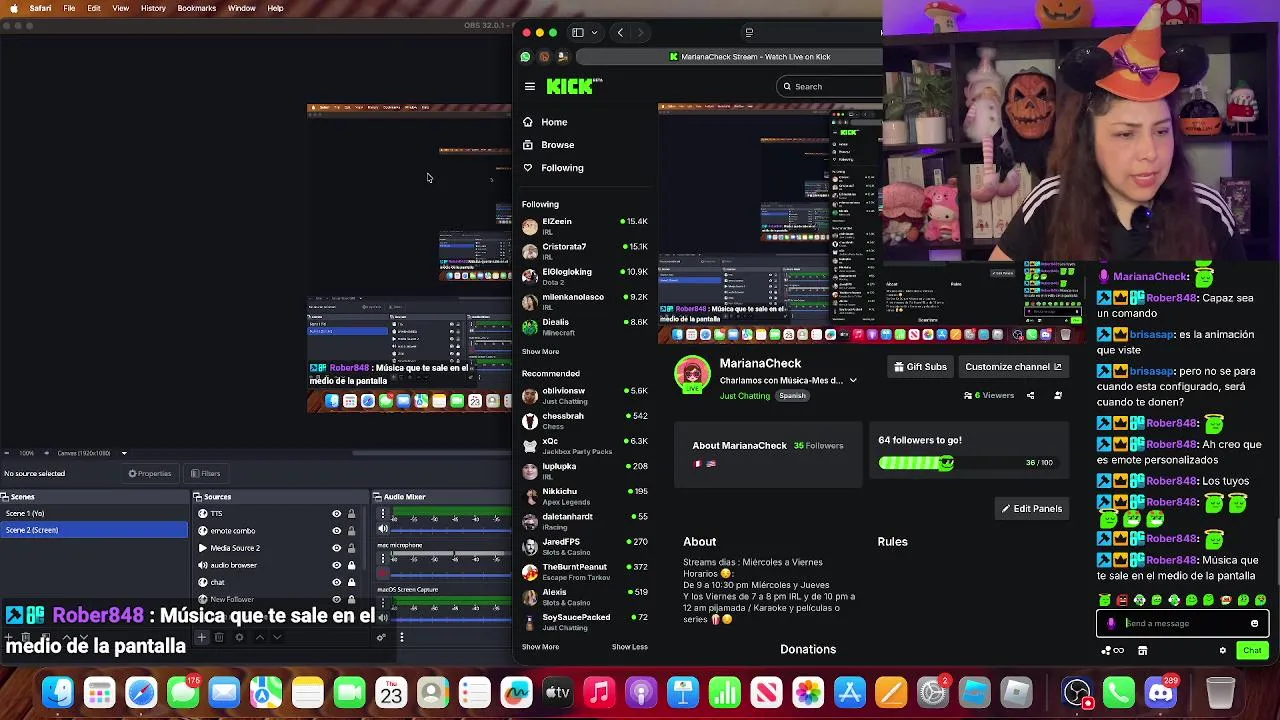The width and height of the screenshot is (1280, 720).
Task: Expand Recommended list with Show More
Action: [540, 647]
